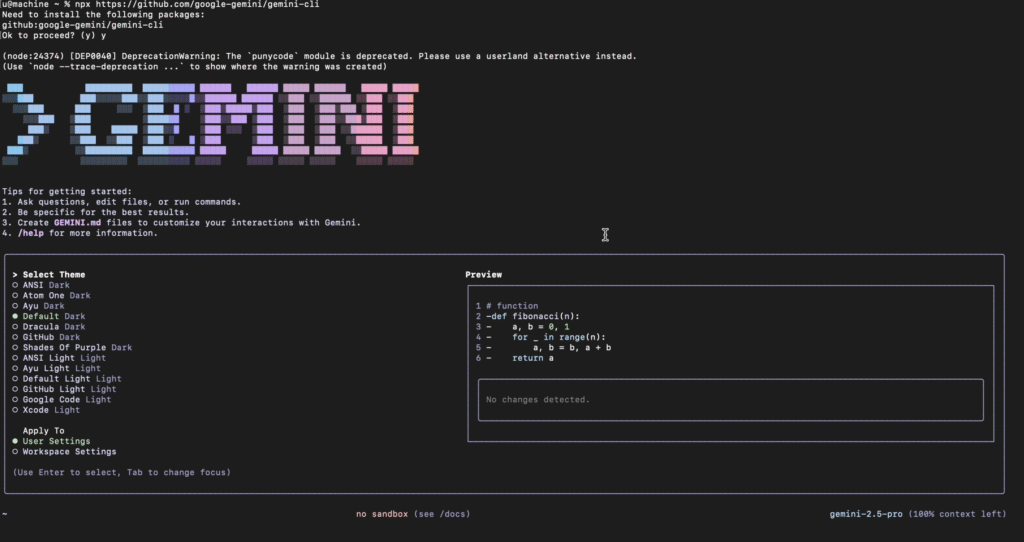Click the GEMINI ASCII art logo

pyautogui.click(x=210, y=124)
